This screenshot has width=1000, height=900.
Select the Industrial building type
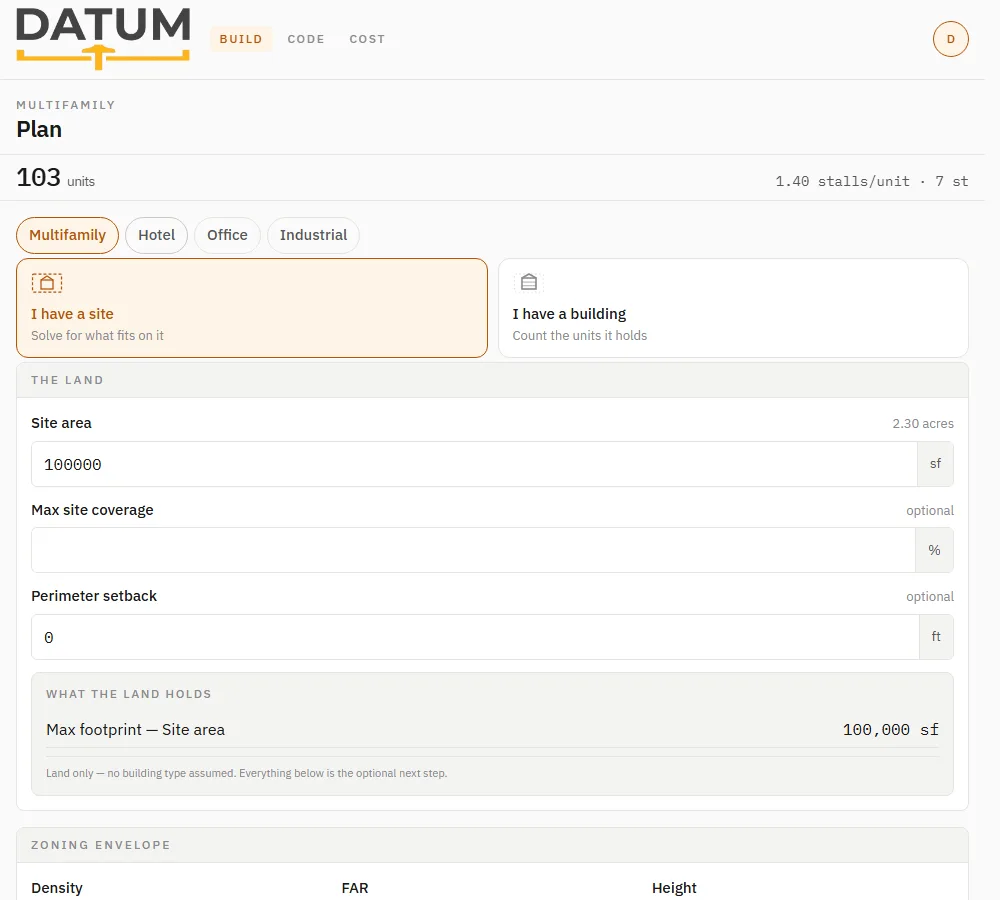click(x=313, y=235)
